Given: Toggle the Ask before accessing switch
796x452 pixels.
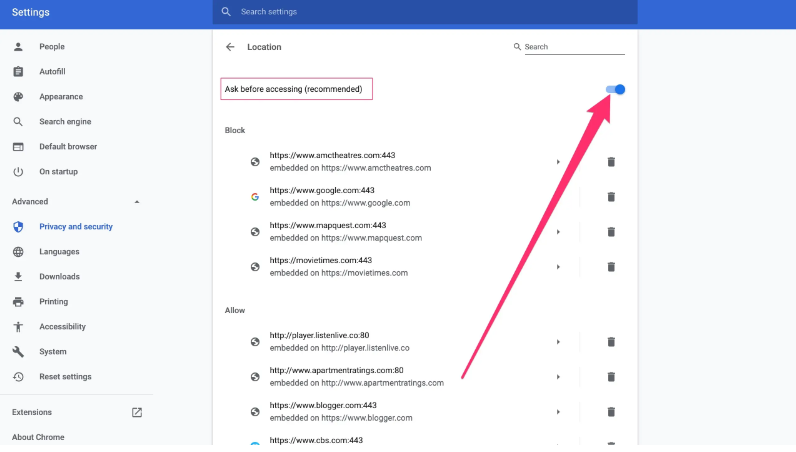Looking at the screenshot, I should pos(615,89).
